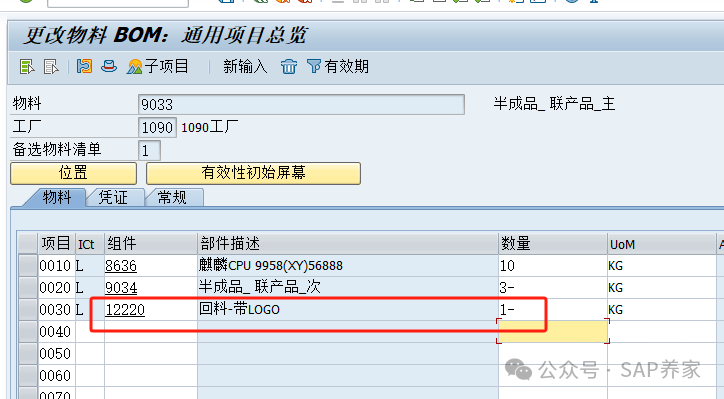Click the green select-all rows icon
Image resolution: width=724 pixels, height=399 pixels.
(x=27, y=67)
